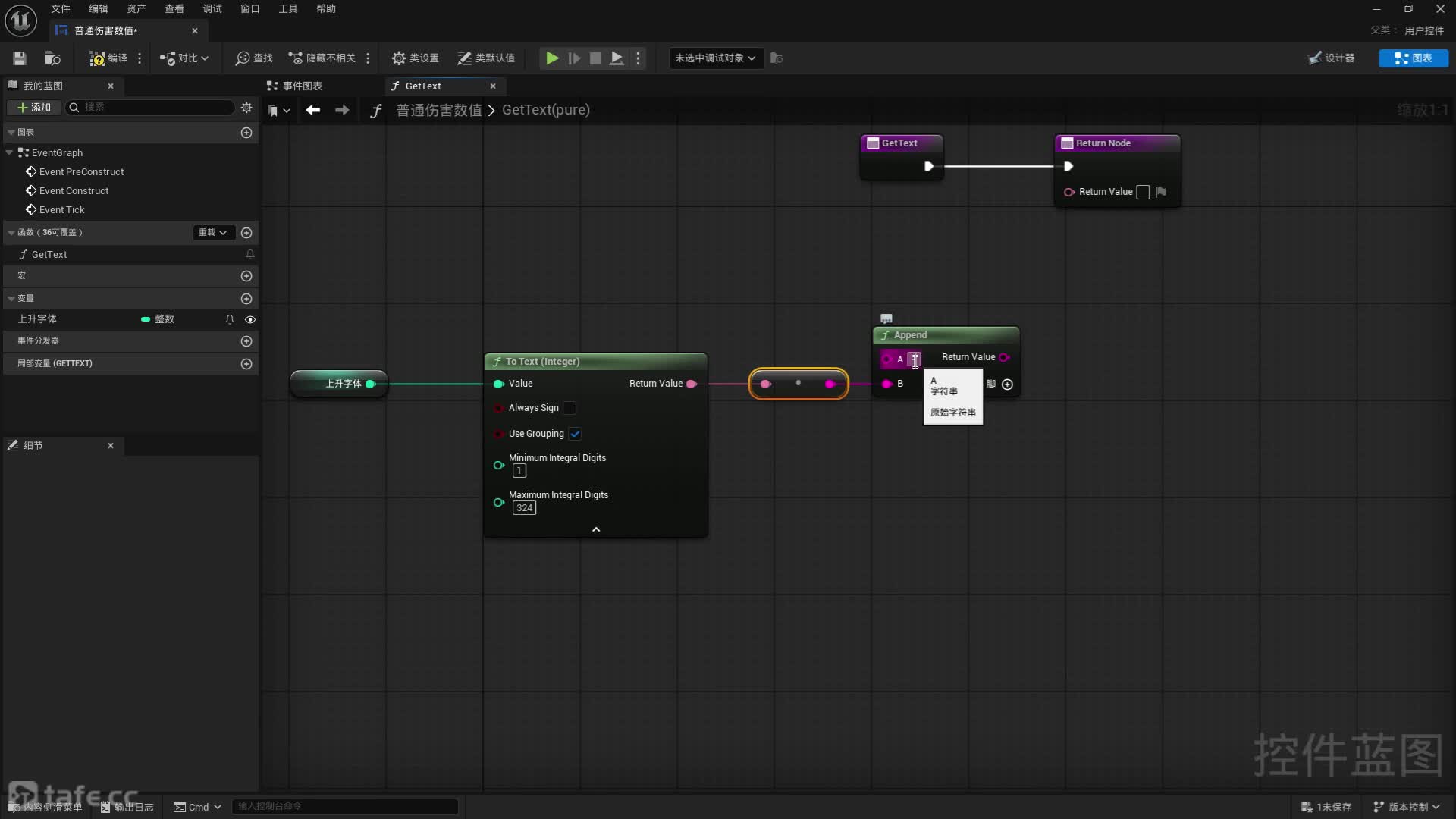Click the Save icon in the toolbar
Screen dimensions: 1456x819
click(x=20, y=58)
